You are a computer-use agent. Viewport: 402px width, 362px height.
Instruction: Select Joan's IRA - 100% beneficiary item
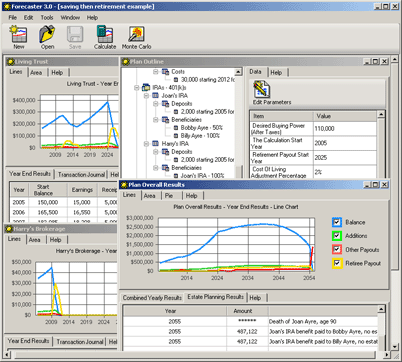[202, 175]
